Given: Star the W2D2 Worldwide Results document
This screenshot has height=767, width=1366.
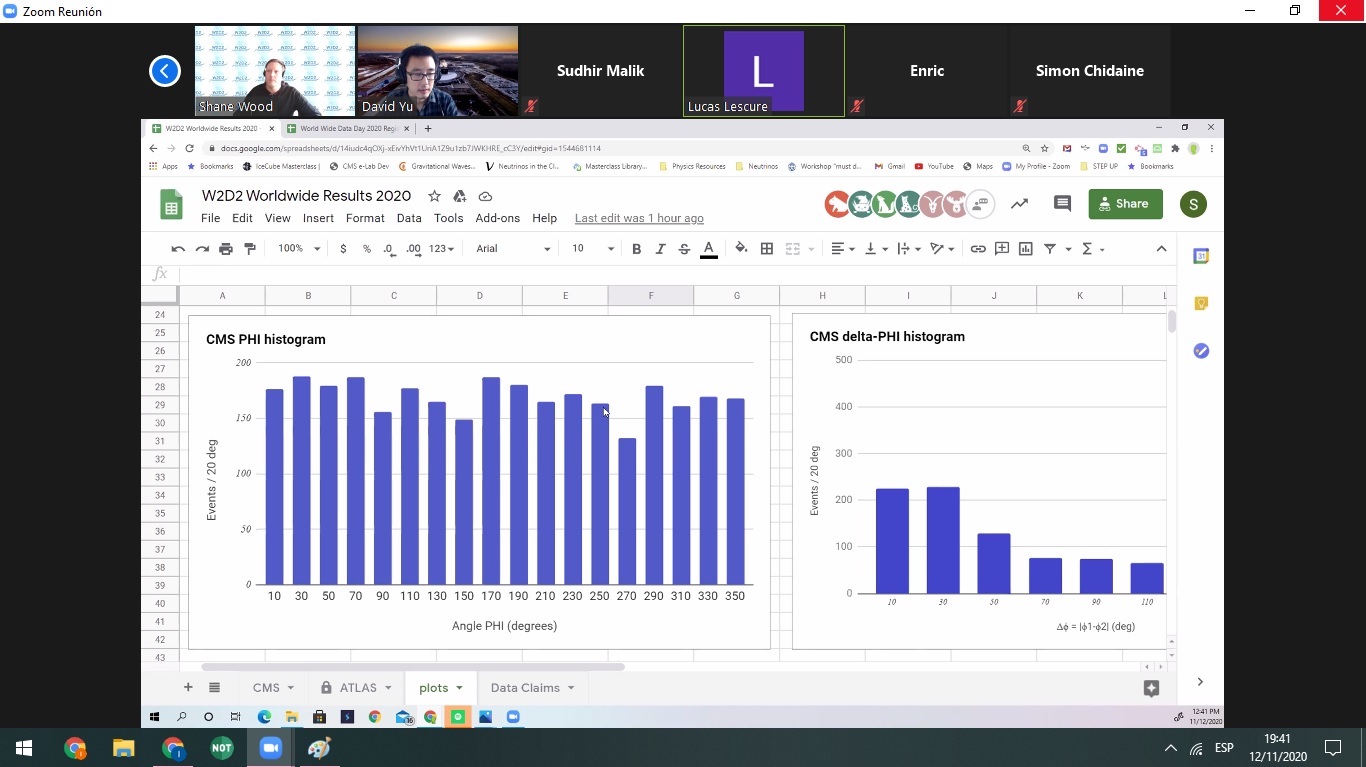Looking at the screenshot, I should (434, 196).
